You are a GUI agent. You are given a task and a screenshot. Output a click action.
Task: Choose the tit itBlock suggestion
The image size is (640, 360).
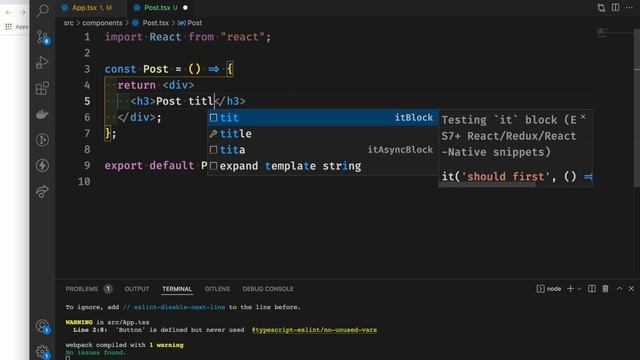click(322, 118)
